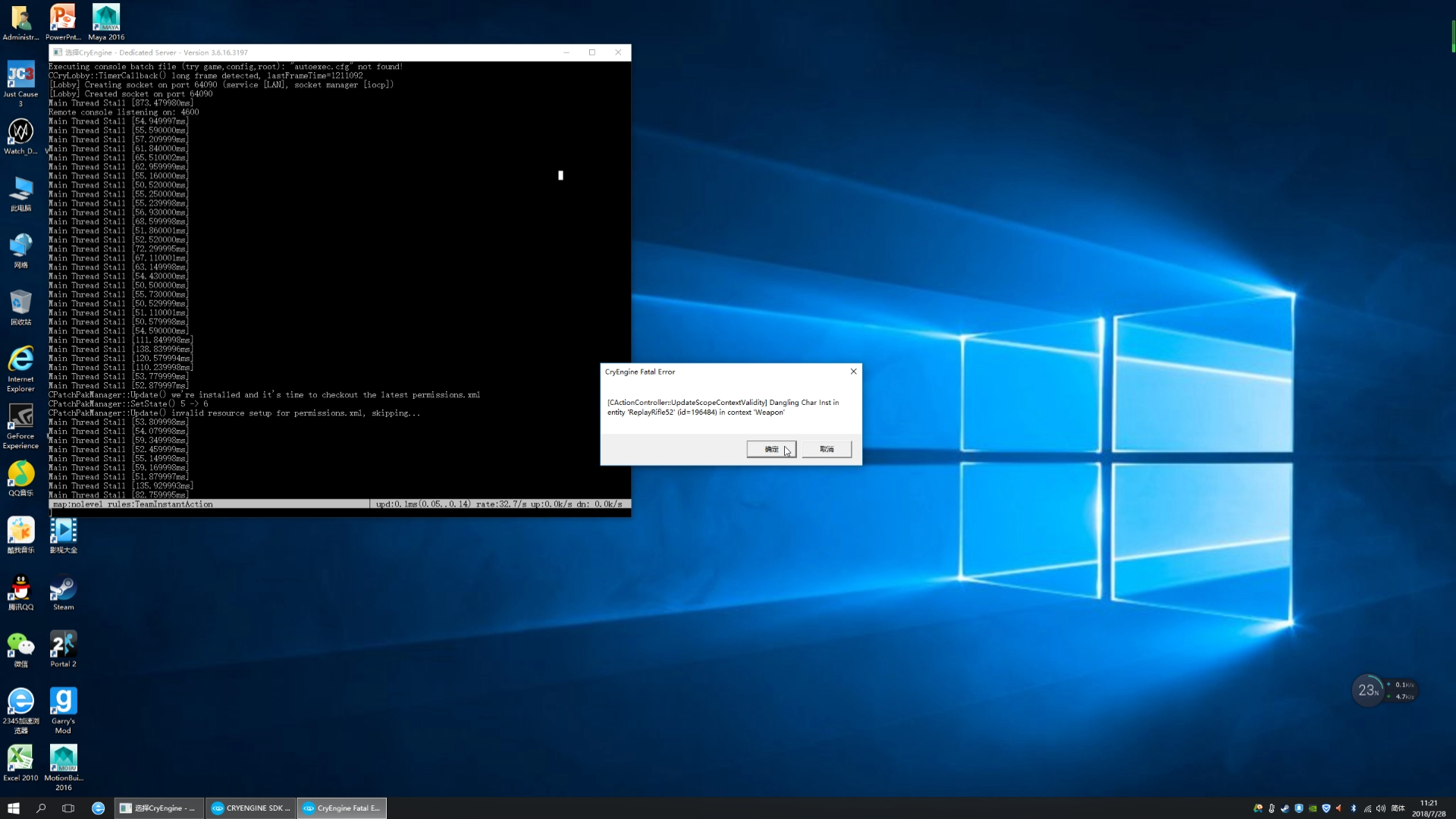Click the confirm (确定) button in error dialog
The image size is (1456, 819).
(770, 449)
